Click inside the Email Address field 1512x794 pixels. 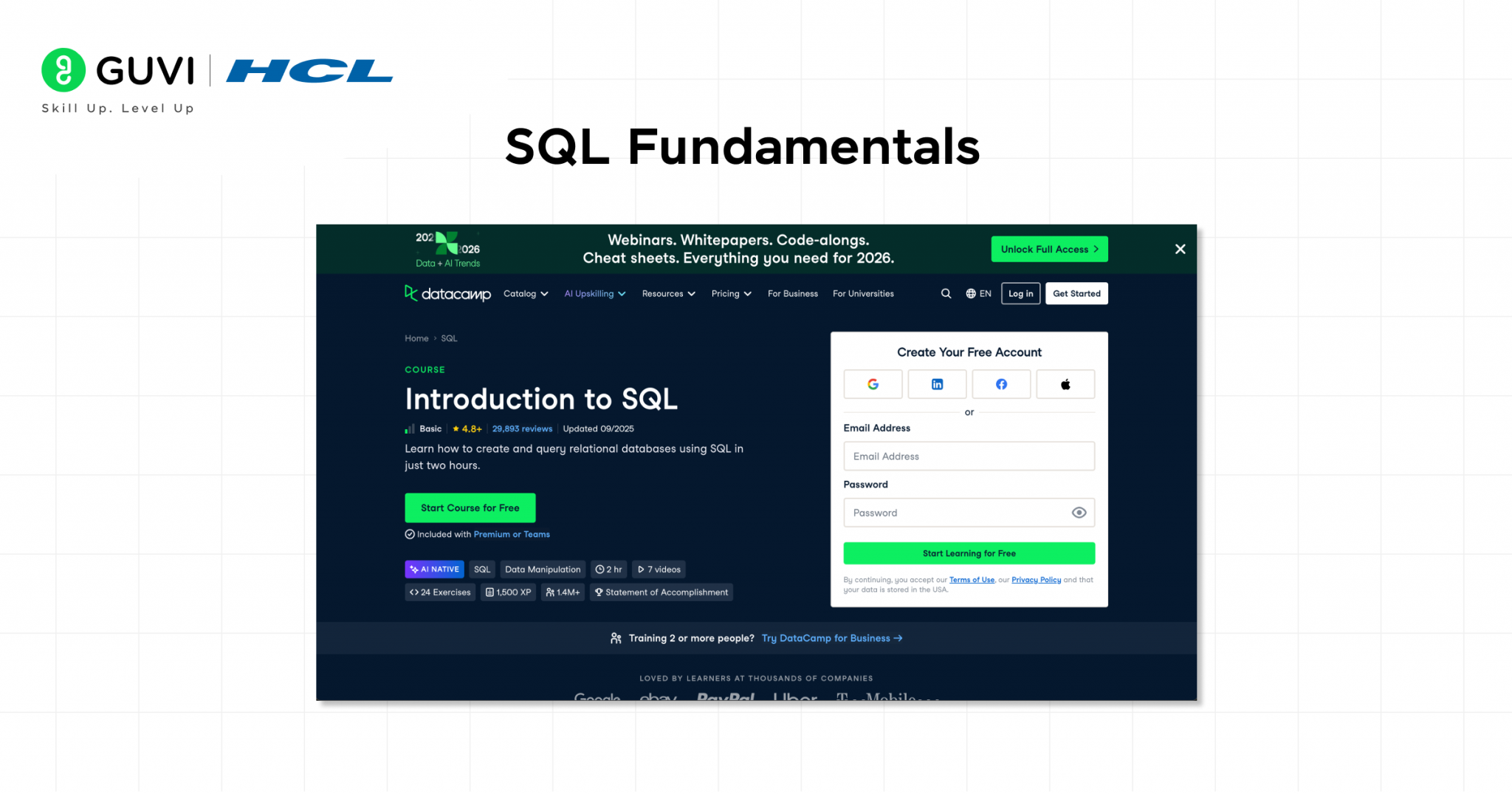(x=969, y=456)
